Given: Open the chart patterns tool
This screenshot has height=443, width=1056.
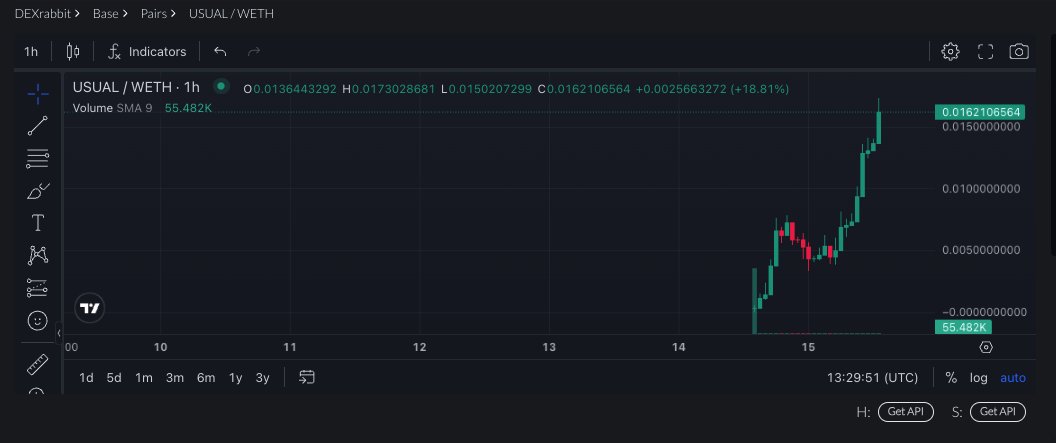Looking at the screenshot, I should tap(38, 255).
